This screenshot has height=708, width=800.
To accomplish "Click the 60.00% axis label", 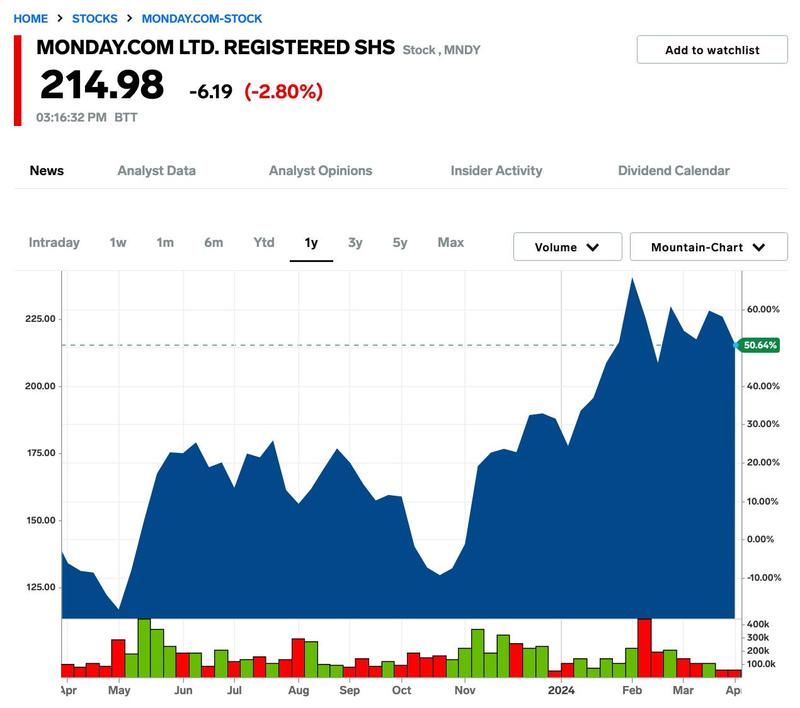I will [763, 309].
